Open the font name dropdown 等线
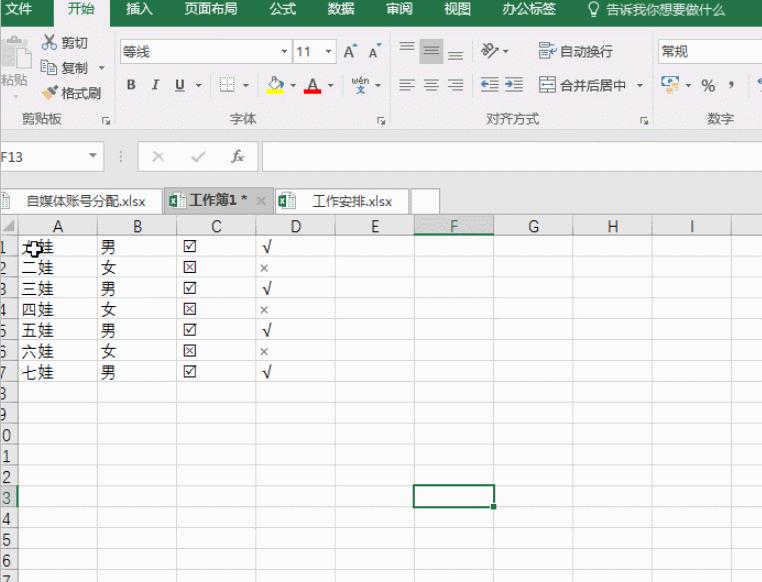 (284, 51)
